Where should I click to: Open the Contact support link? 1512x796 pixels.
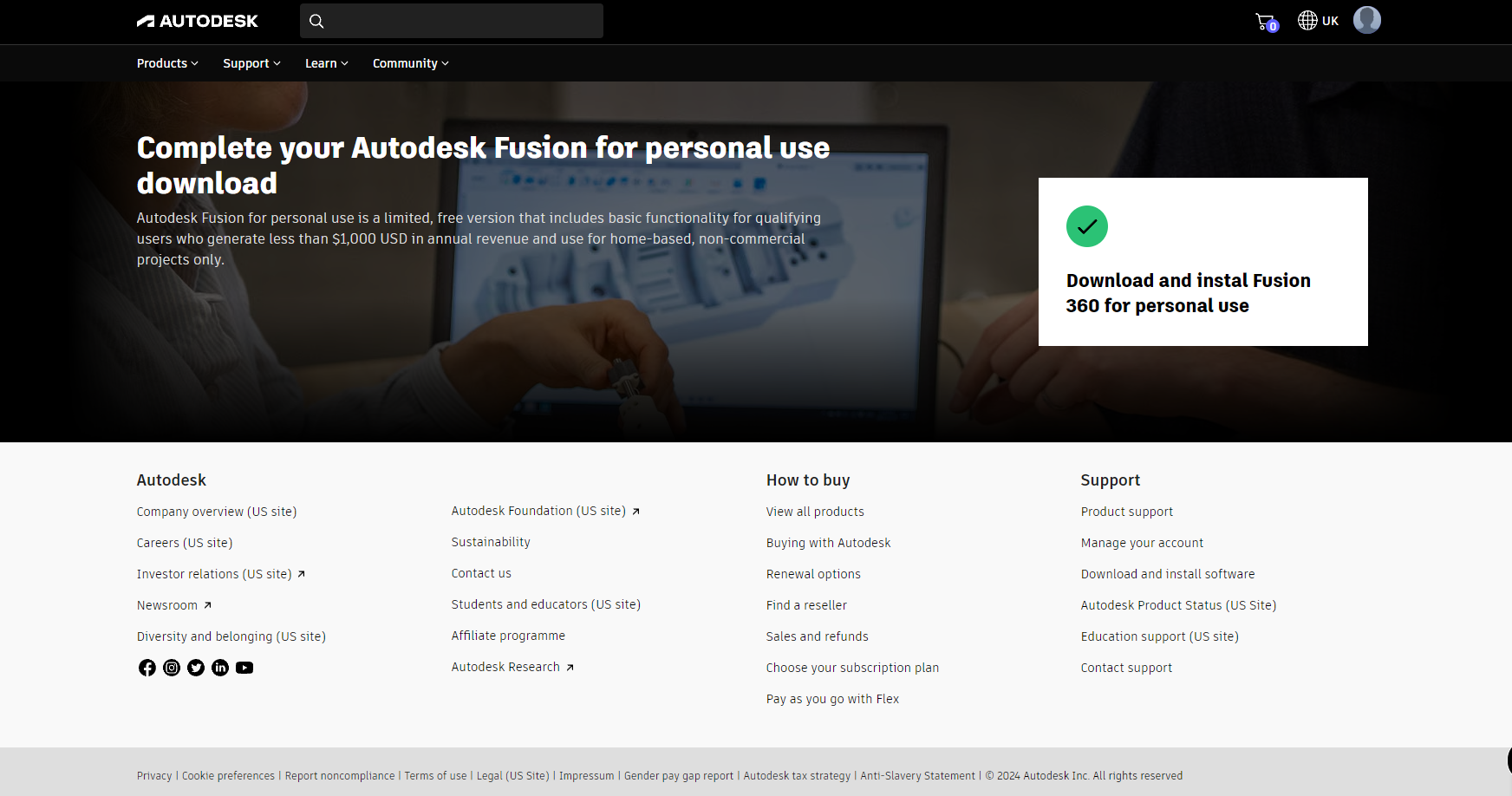1126,668
